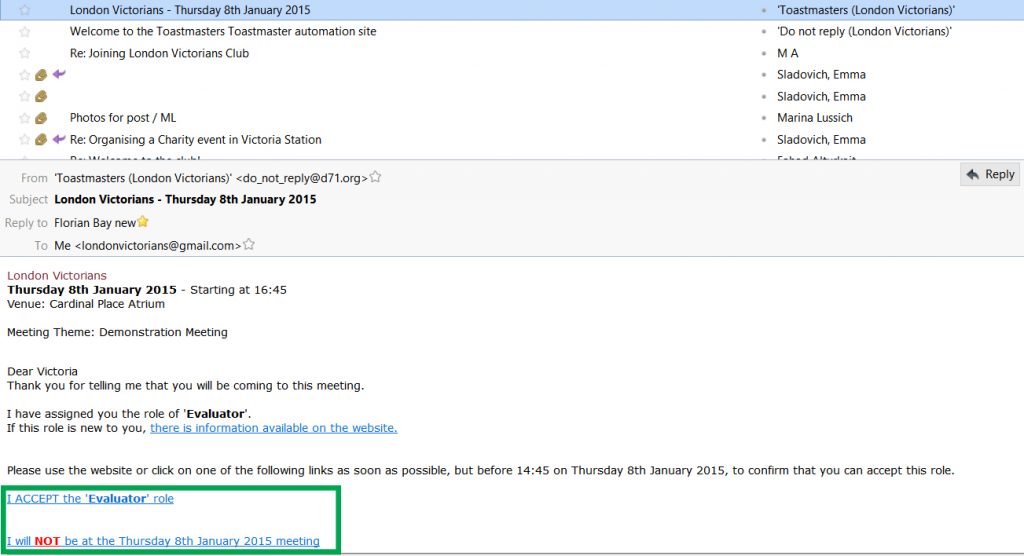This screenshot has height=556, width=1024.
Task: Click attachment icon on Re: Organising a Charity event row
Action: click(41, 139)
